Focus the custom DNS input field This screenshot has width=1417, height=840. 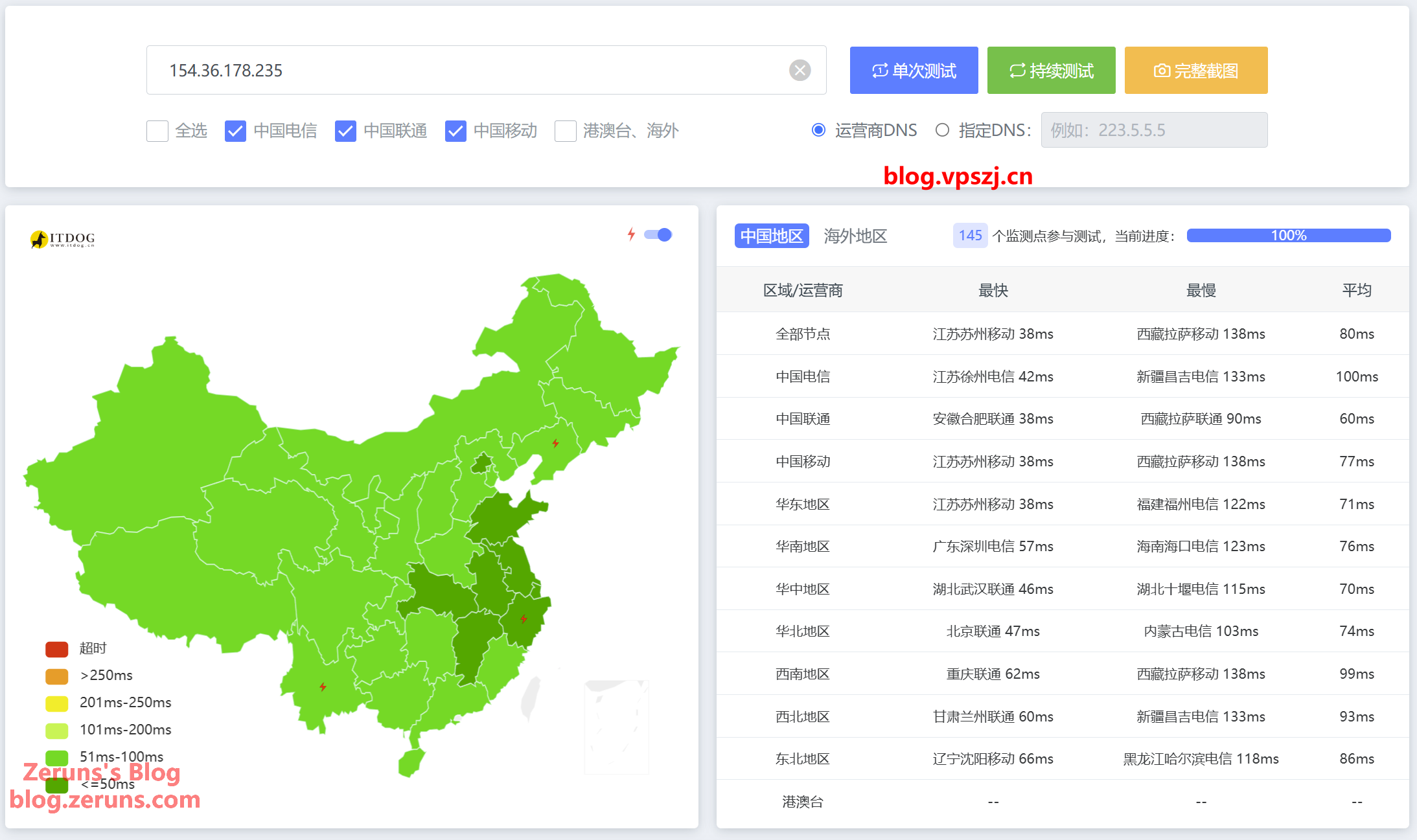pos(1154,130)
